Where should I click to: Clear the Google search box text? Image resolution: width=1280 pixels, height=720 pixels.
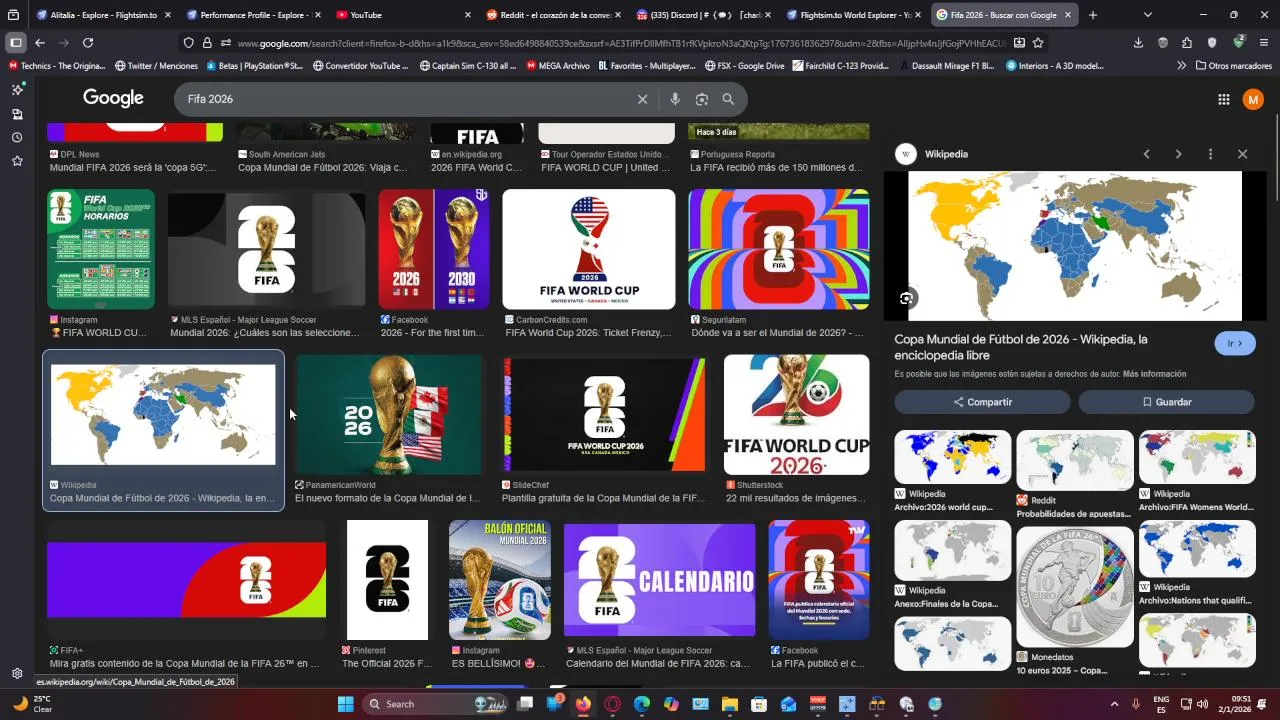(x=642, y=99)
